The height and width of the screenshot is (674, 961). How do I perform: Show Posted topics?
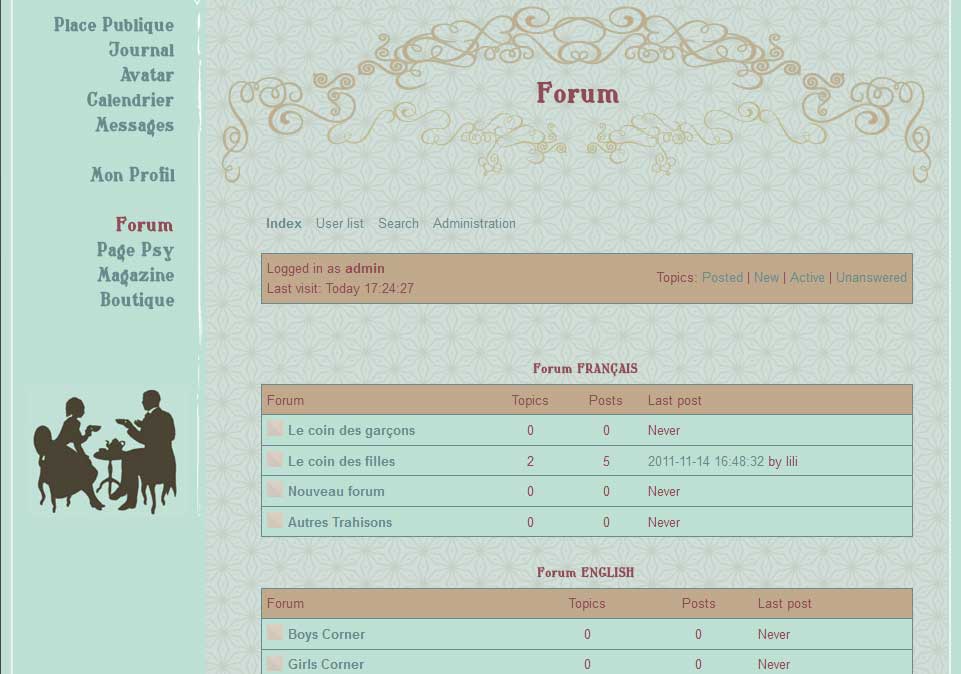pyautogui.click(x=723, y=278)
